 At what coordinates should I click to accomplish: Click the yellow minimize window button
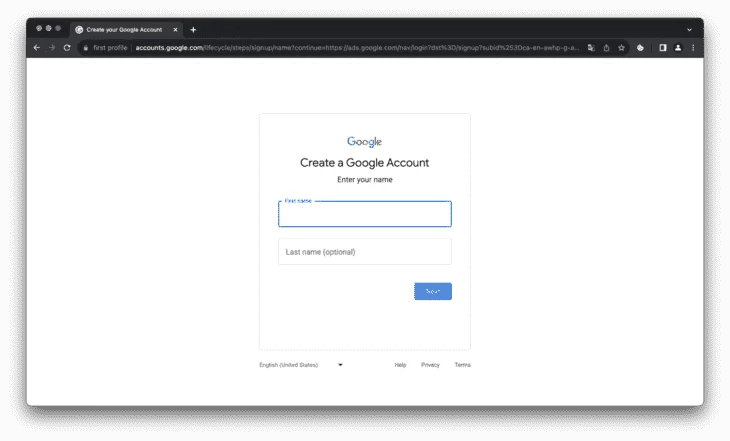(x=48, y=28)
